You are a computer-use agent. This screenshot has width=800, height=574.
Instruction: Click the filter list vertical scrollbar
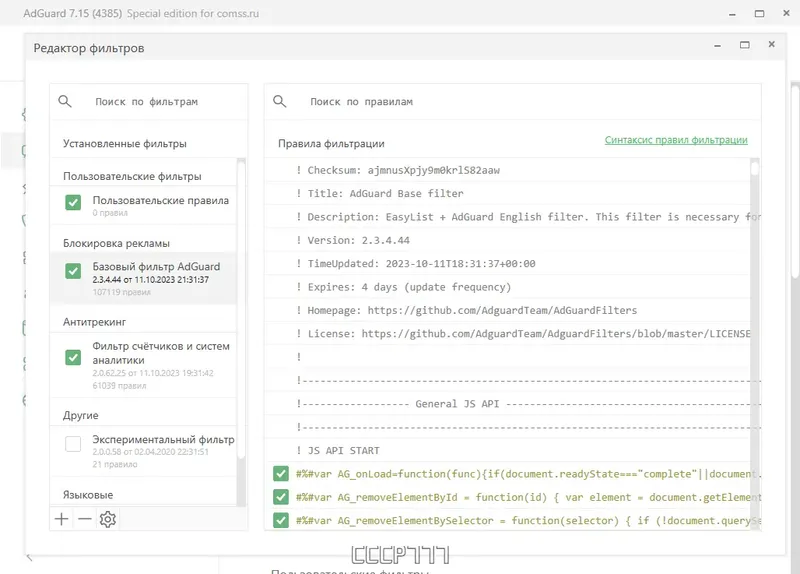click(241, 320)
